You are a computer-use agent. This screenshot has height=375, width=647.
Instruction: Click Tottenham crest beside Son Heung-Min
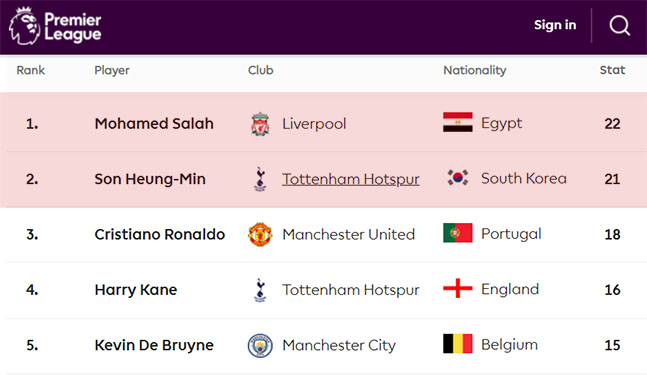[x=260, y=179]
